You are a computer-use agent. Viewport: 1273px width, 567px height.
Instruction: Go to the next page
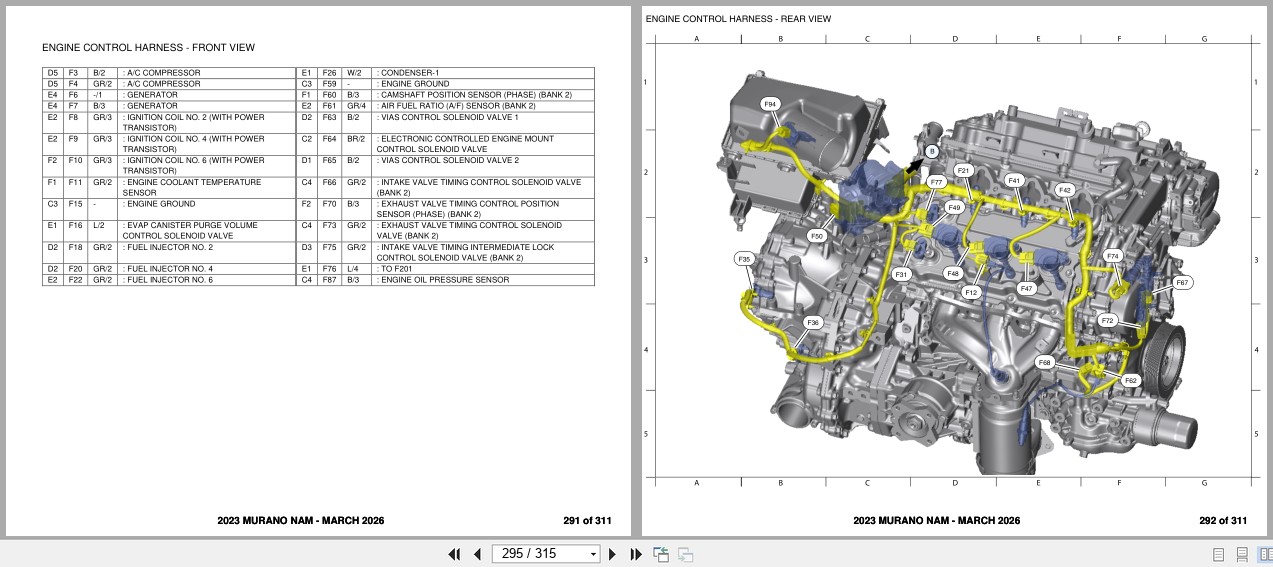612,554
